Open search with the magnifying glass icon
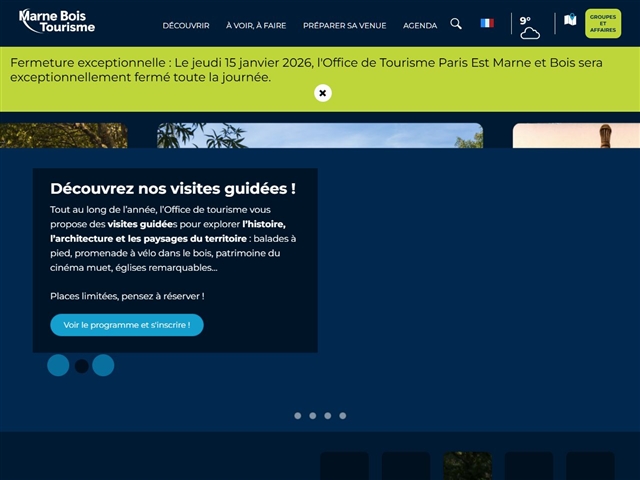The width and height of the screenshot is (640, 480). coord(456,23)
